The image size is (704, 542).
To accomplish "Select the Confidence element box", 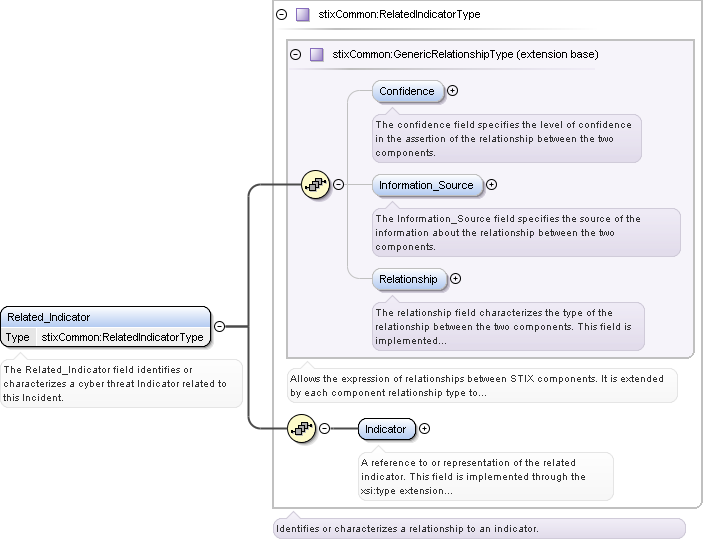I will point(408,91).
